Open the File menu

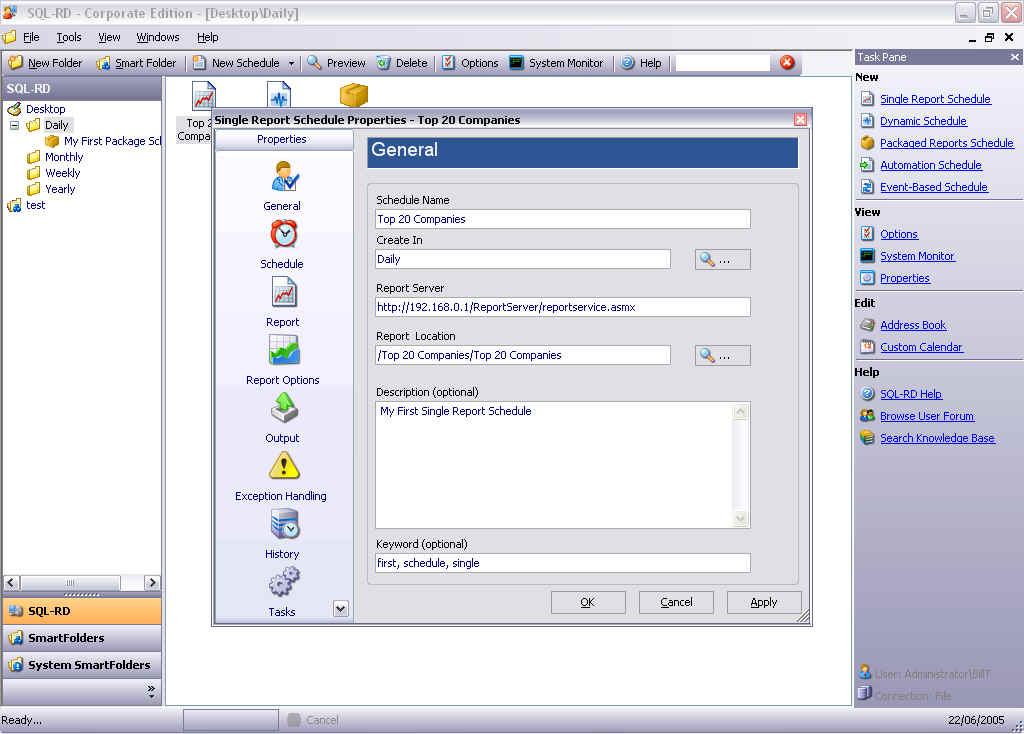(31, 37)
